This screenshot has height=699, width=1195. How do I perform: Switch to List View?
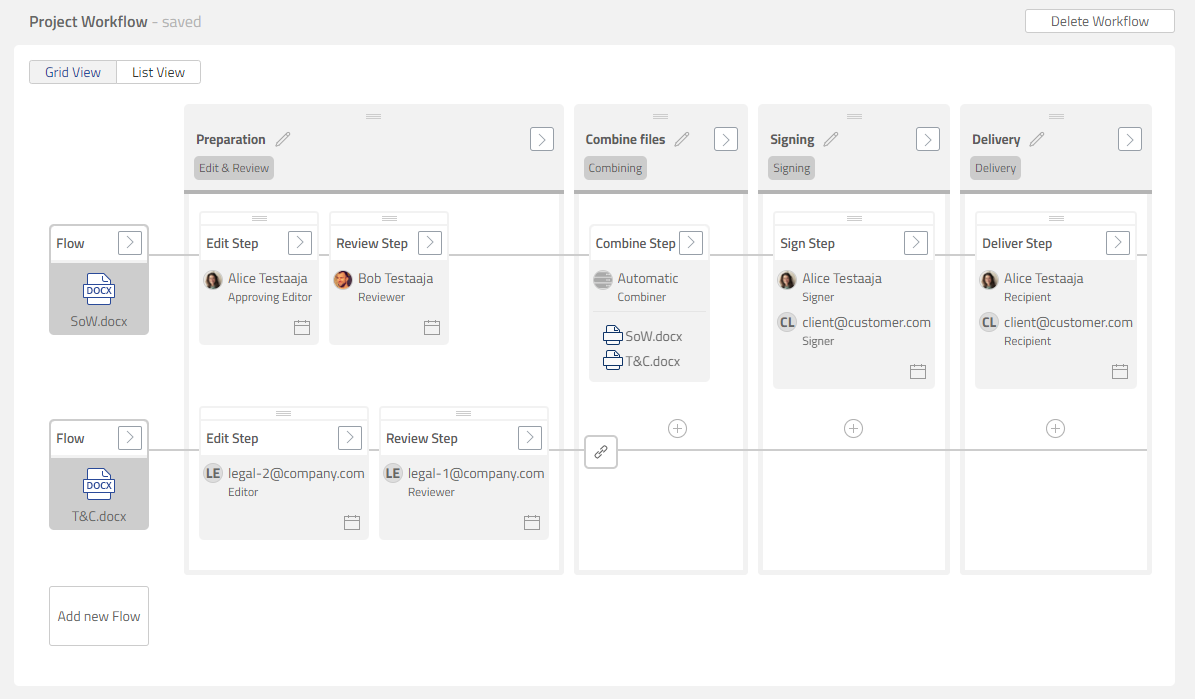159,72
